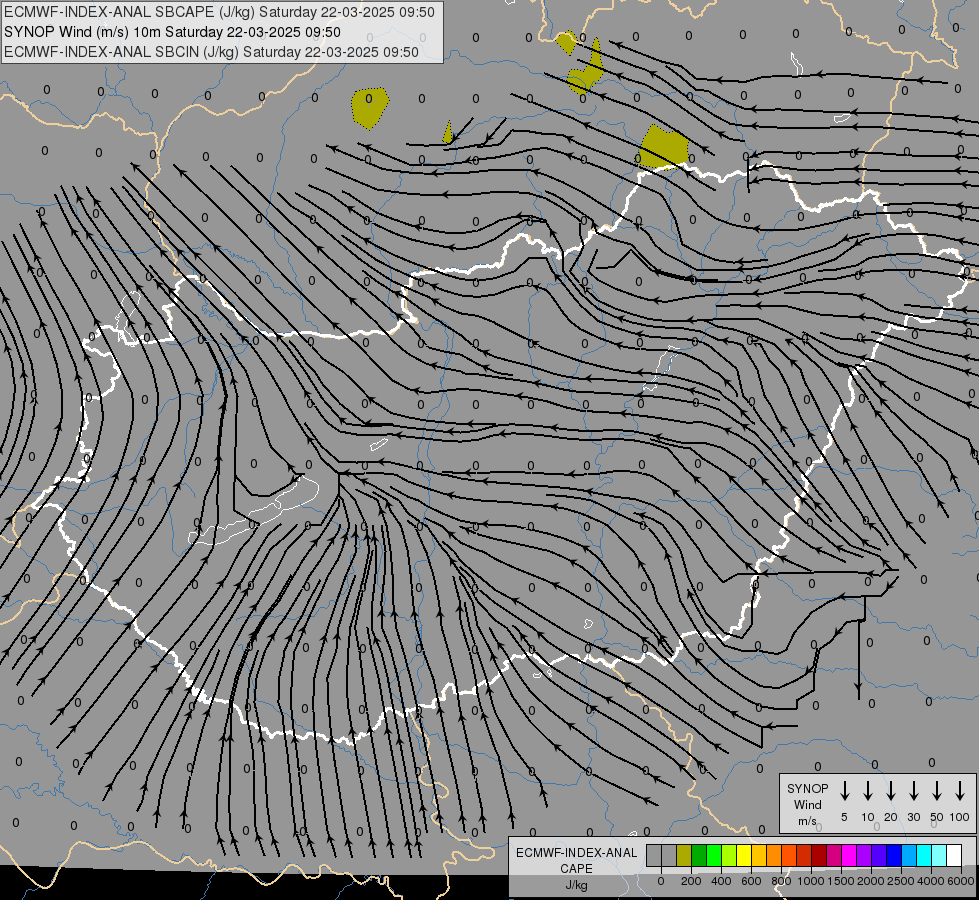Click the 1500 tick label on CAPE scale

[x=840, y=881]
